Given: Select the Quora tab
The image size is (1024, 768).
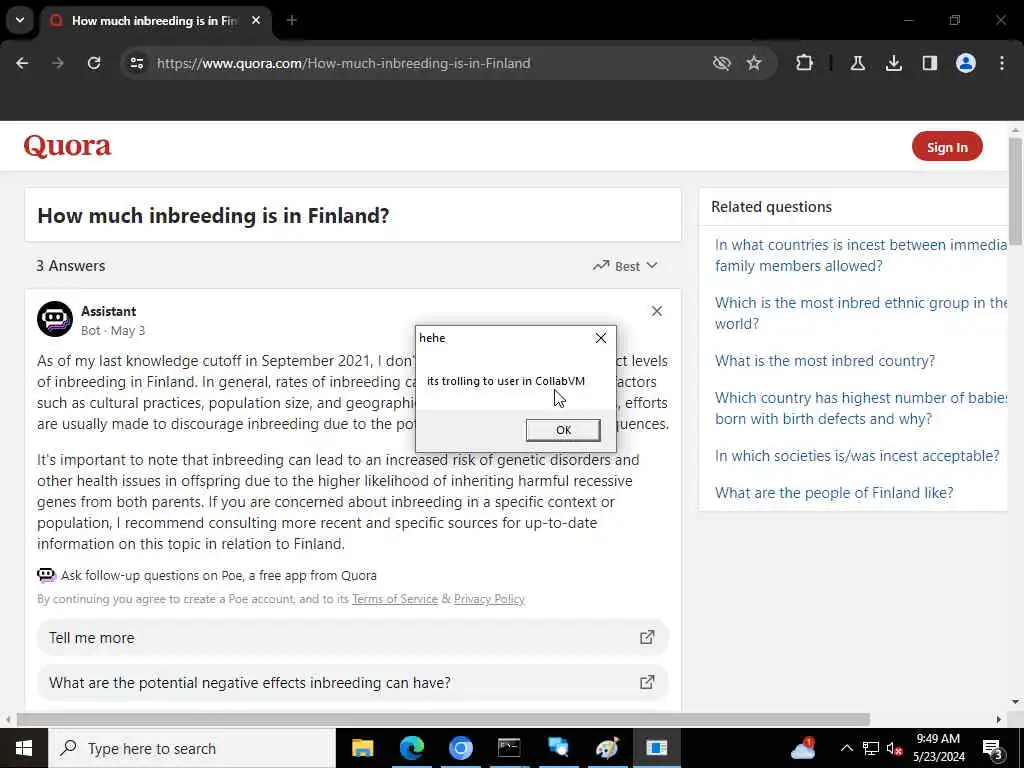Looking at the screenshot, I should (x=155, y=21).
